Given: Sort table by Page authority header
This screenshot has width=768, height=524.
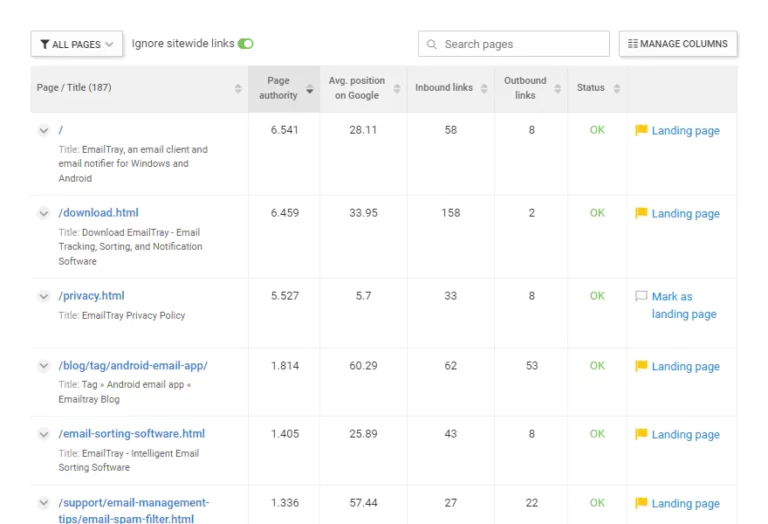Looking at the screenshot, I should 278,88.
